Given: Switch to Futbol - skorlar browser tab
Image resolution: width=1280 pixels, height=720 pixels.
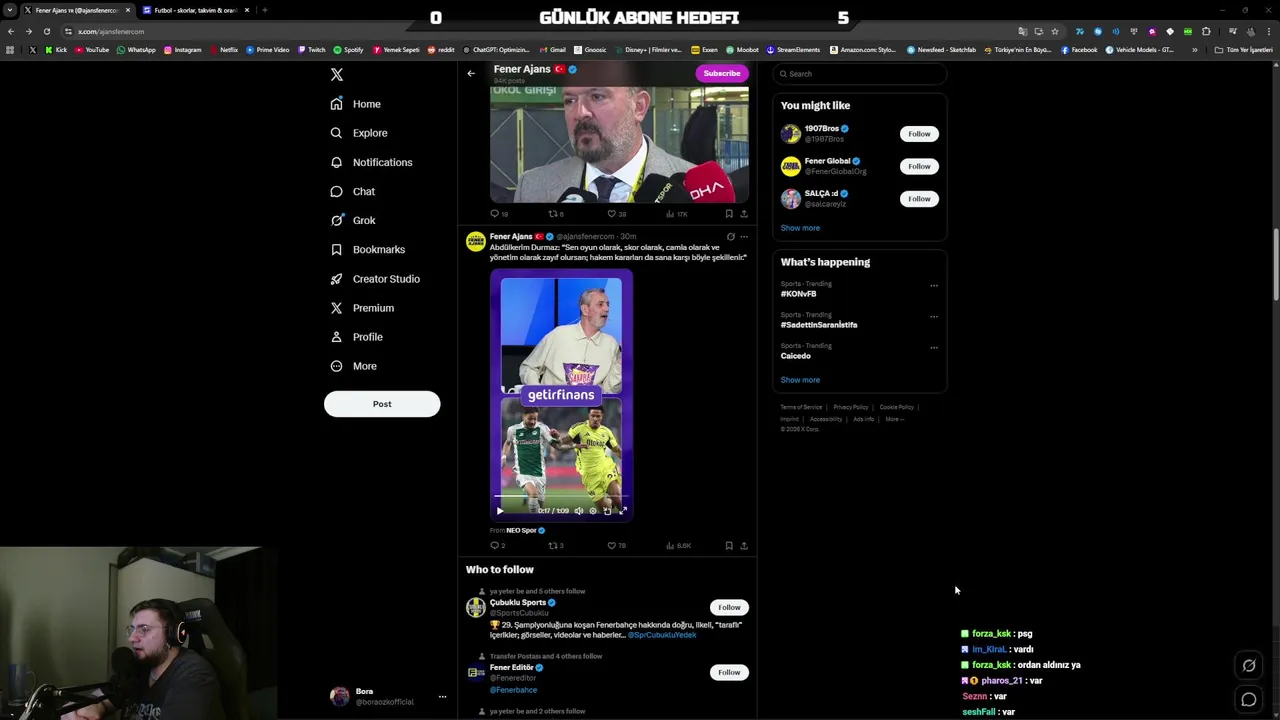Looking at the screenshot, I should (x=195, y=10).
